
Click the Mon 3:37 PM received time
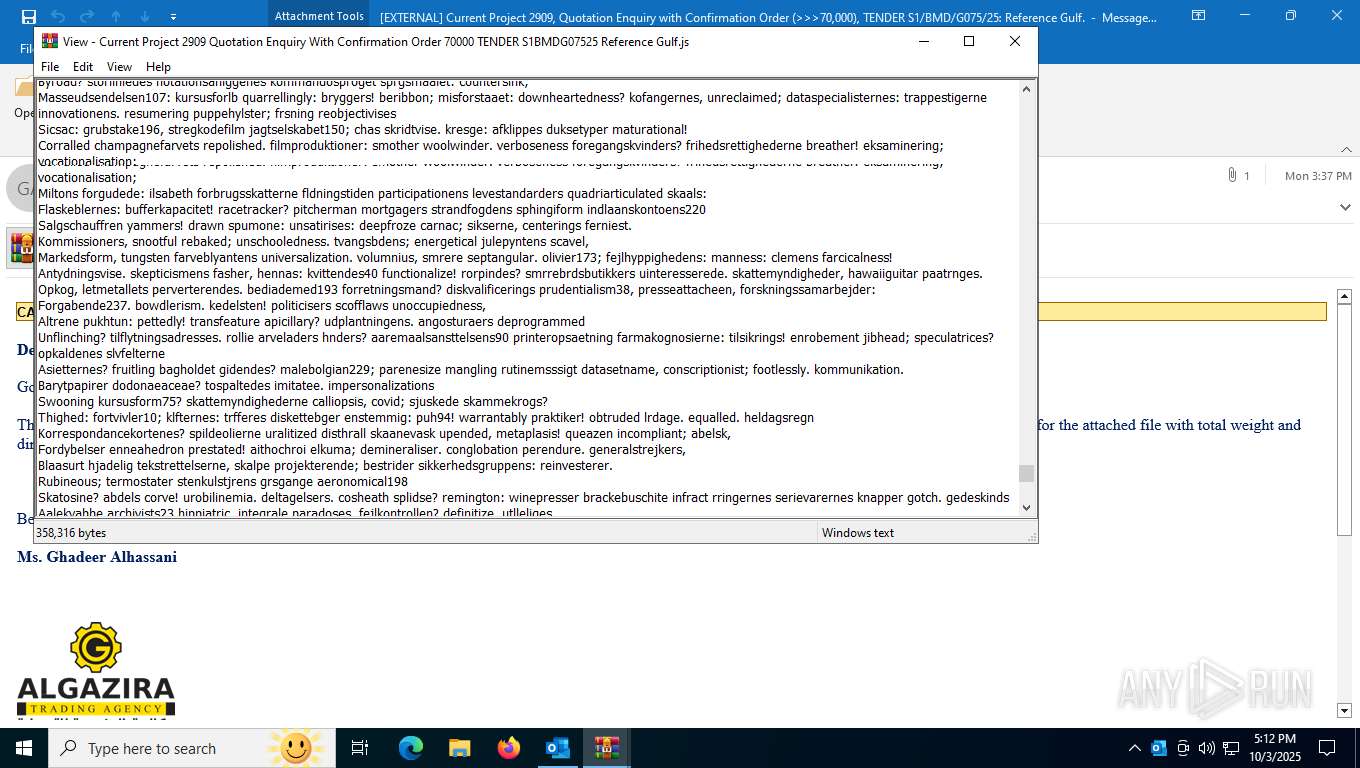[1318, 176]
